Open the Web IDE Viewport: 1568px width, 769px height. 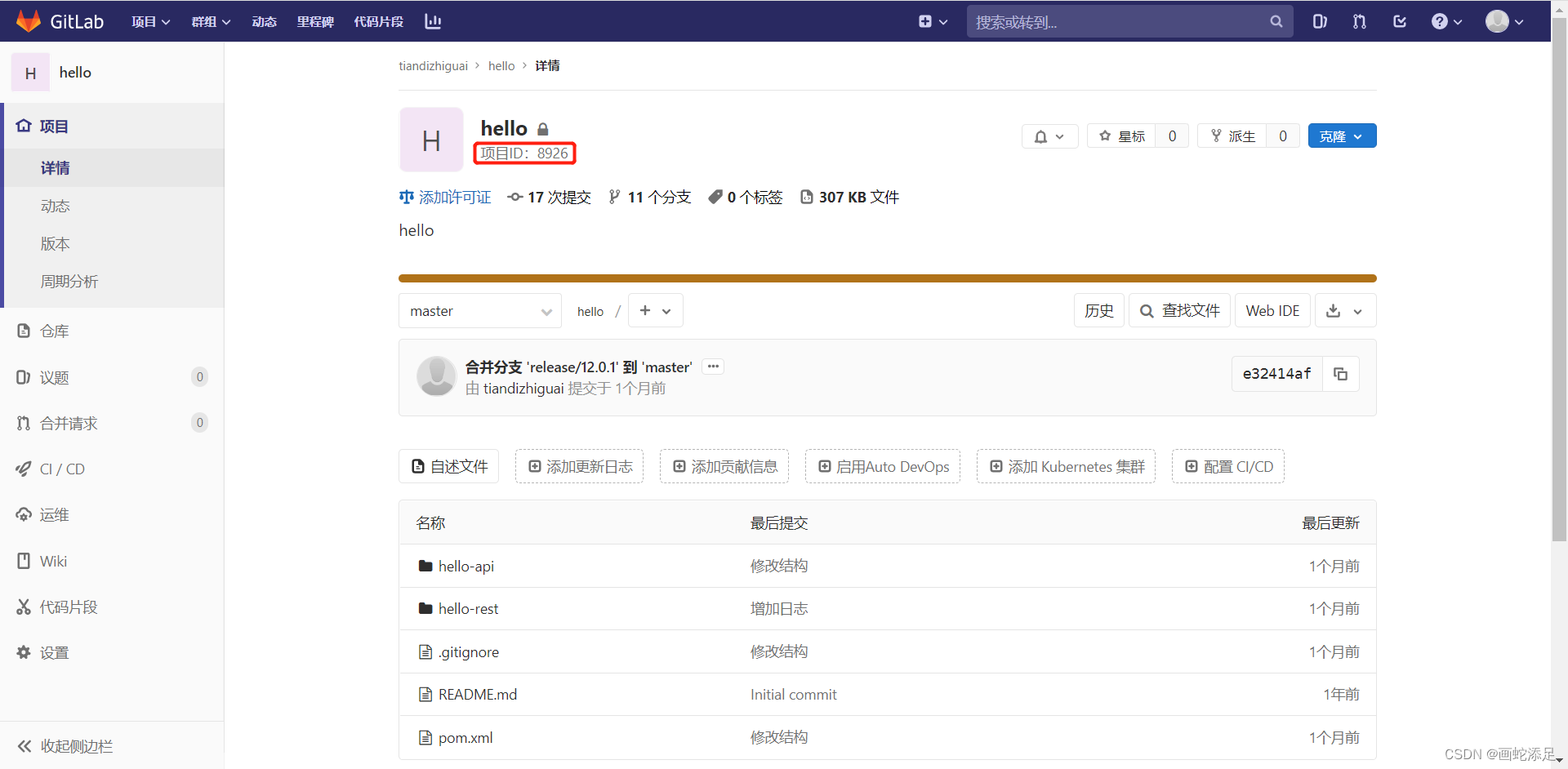[1272, 311]
